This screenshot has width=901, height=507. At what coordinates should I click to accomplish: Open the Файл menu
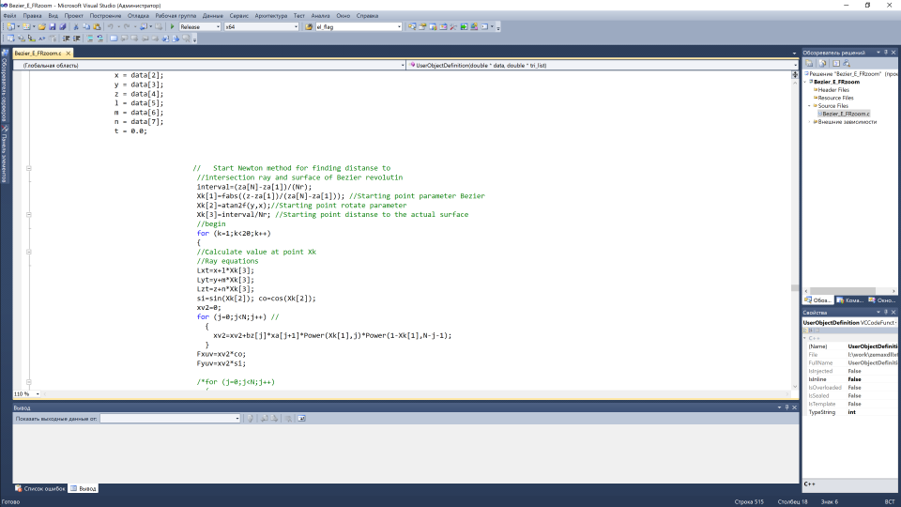(x=10, y=16)
